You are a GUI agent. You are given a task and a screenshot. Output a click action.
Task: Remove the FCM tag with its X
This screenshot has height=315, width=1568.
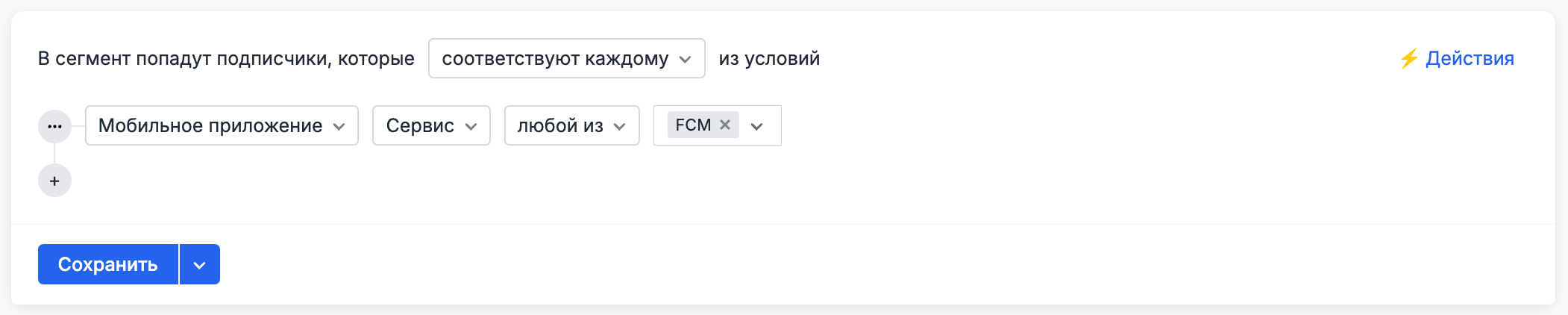coord(724,125)
